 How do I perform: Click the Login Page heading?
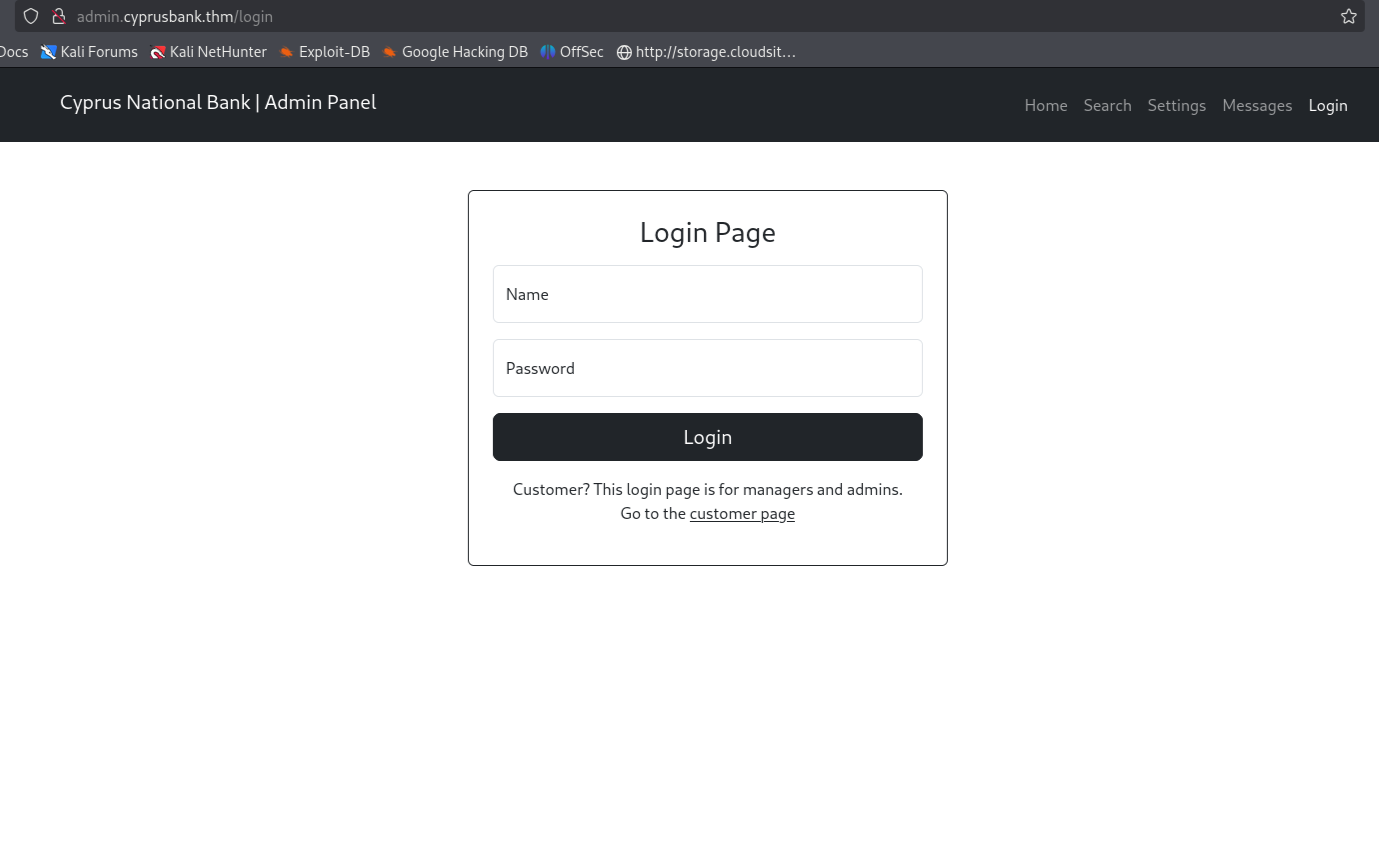[708, 233]
